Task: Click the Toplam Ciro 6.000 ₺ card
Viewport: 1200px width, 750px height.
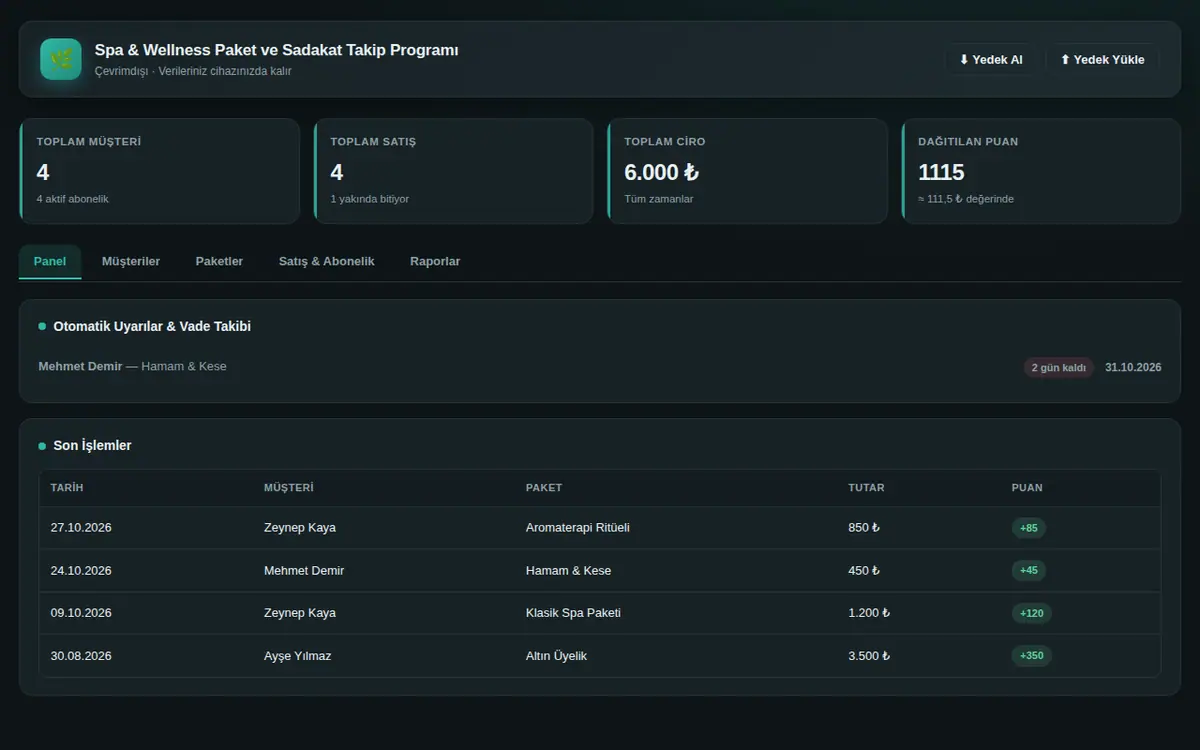Action: pyautogui.click(x=747, y=171)
